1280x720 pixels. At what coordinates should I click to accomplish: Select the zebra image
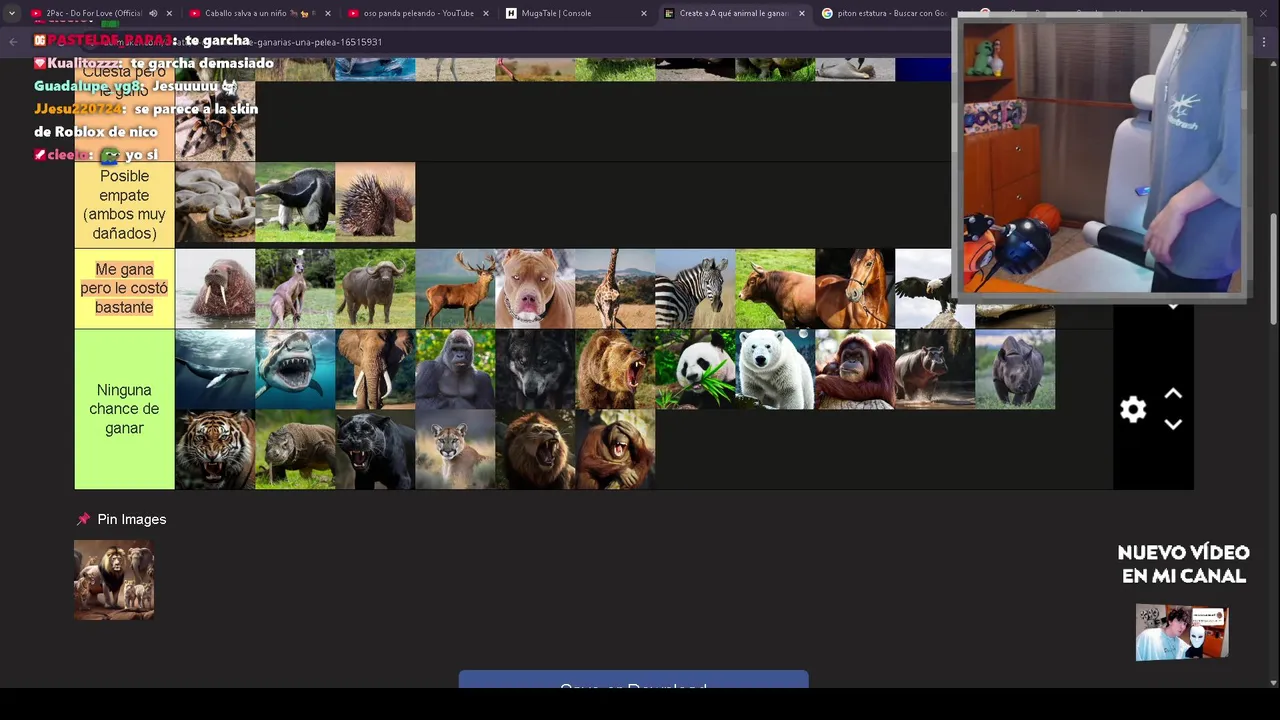[695, 288]
